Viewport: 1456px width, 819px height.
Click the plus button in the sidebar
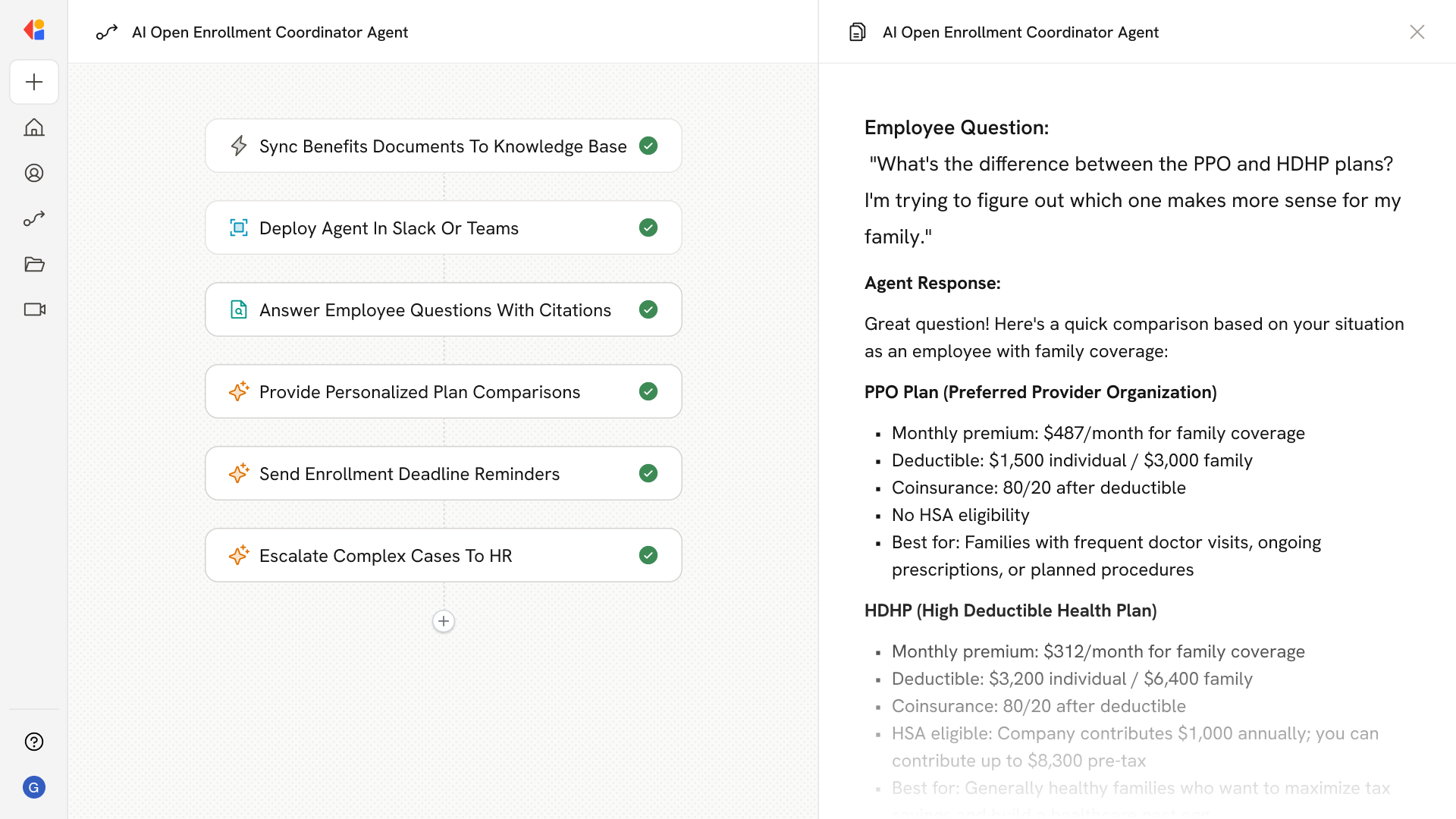coord(34,82)
